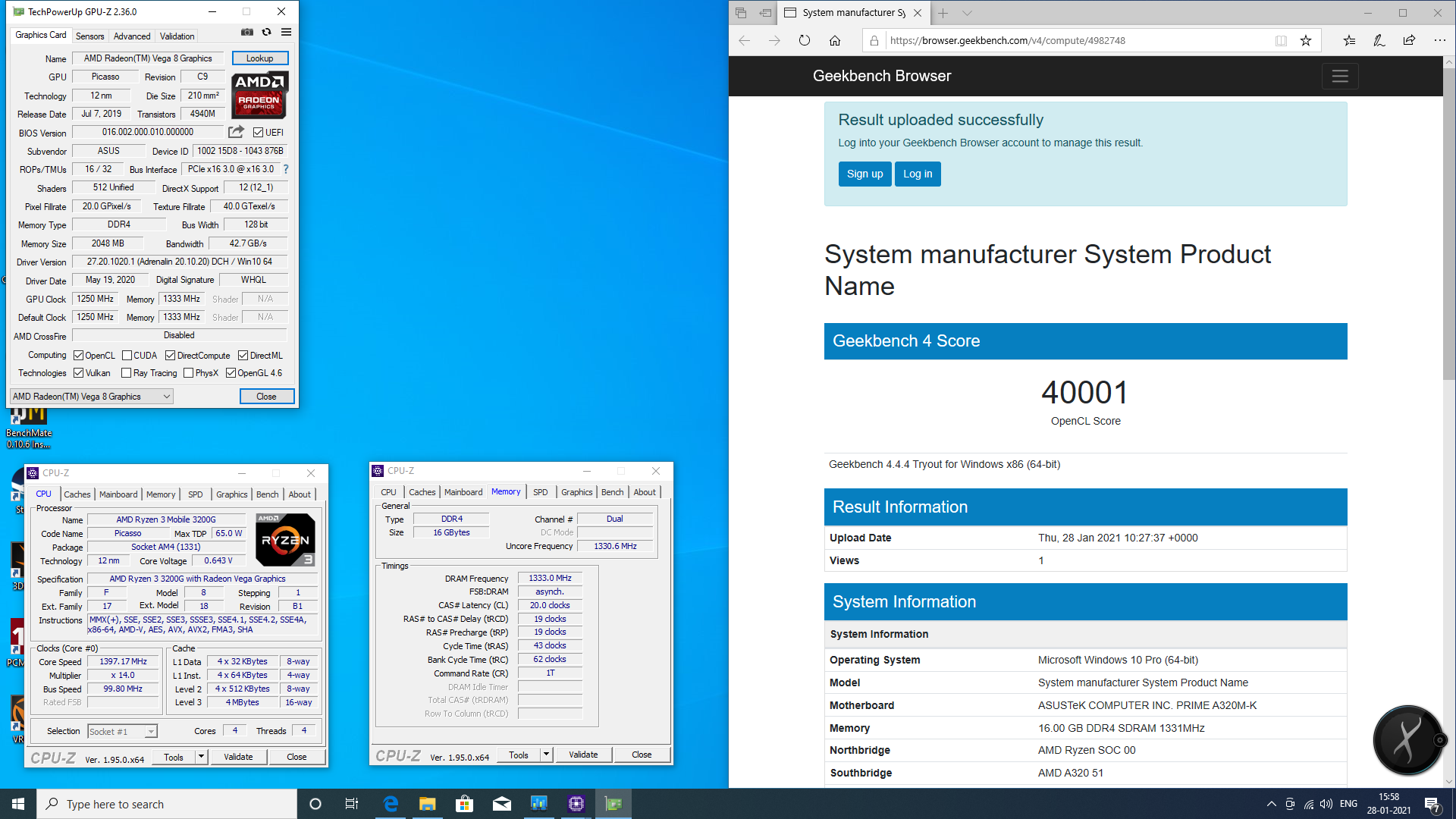Toggle the UEFI checkbox in GPU-Z
1456x819 pixels.
tap(258, 133)
